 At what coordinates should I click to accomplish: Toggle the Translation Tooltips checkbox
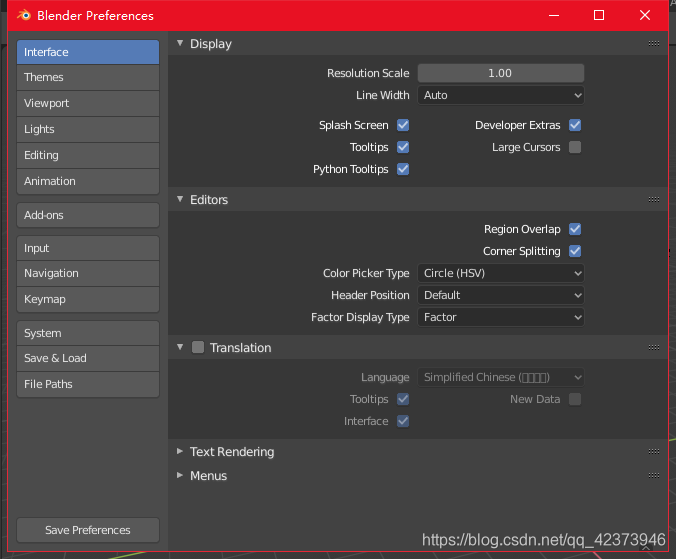403,400
